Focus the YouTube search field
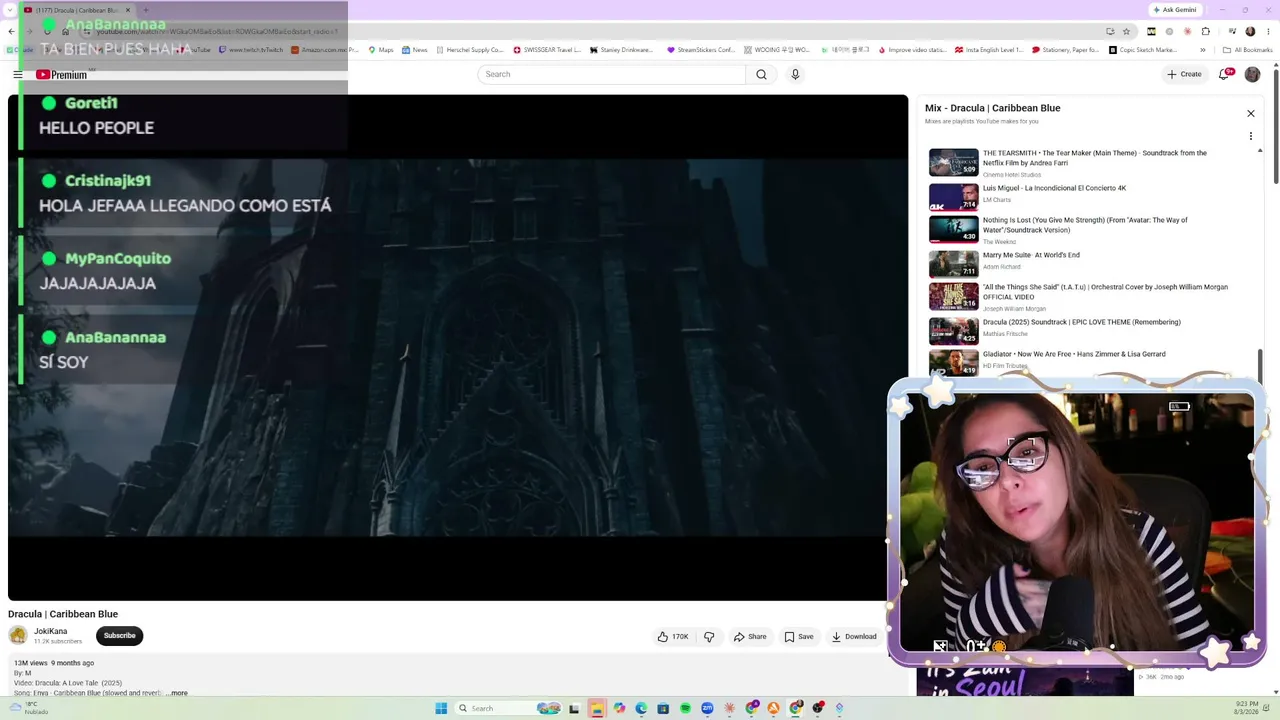 click(x=612, y=74)
